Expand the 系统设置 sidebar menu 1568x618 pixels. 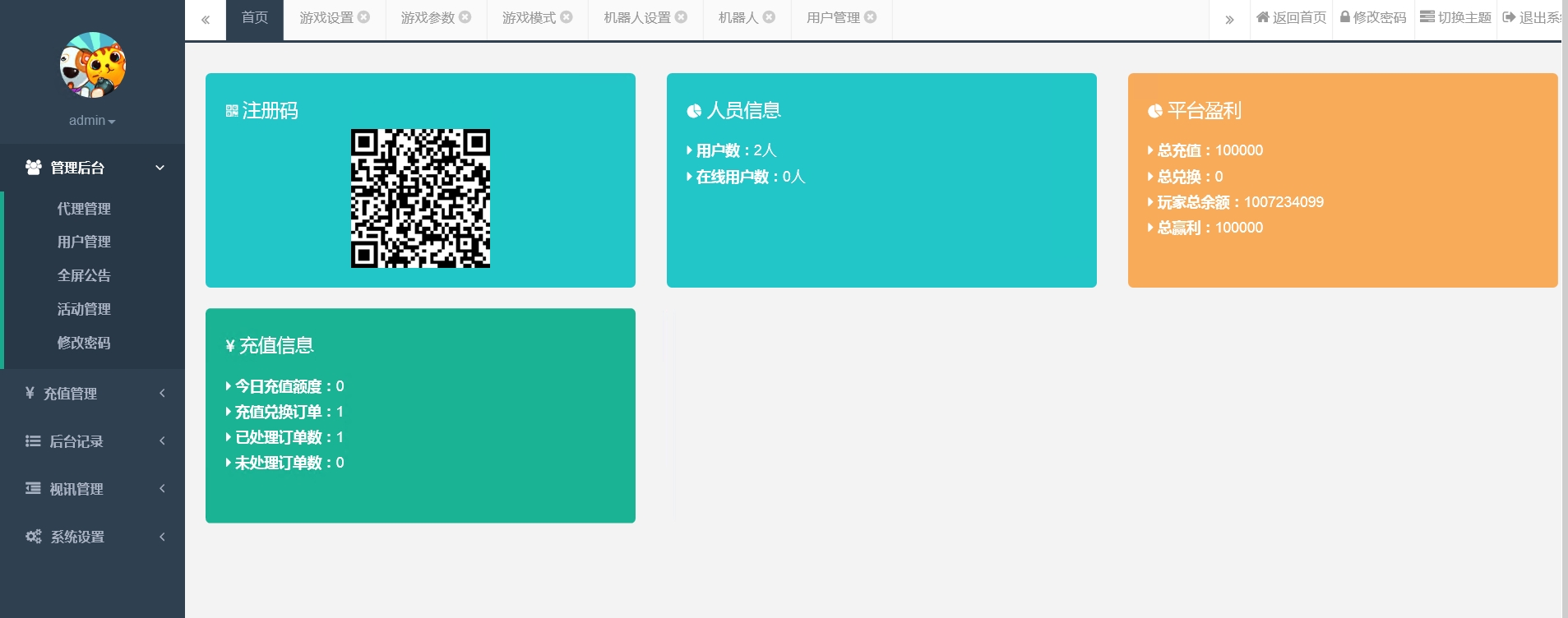pyautogui.click(x=92, y=537)
